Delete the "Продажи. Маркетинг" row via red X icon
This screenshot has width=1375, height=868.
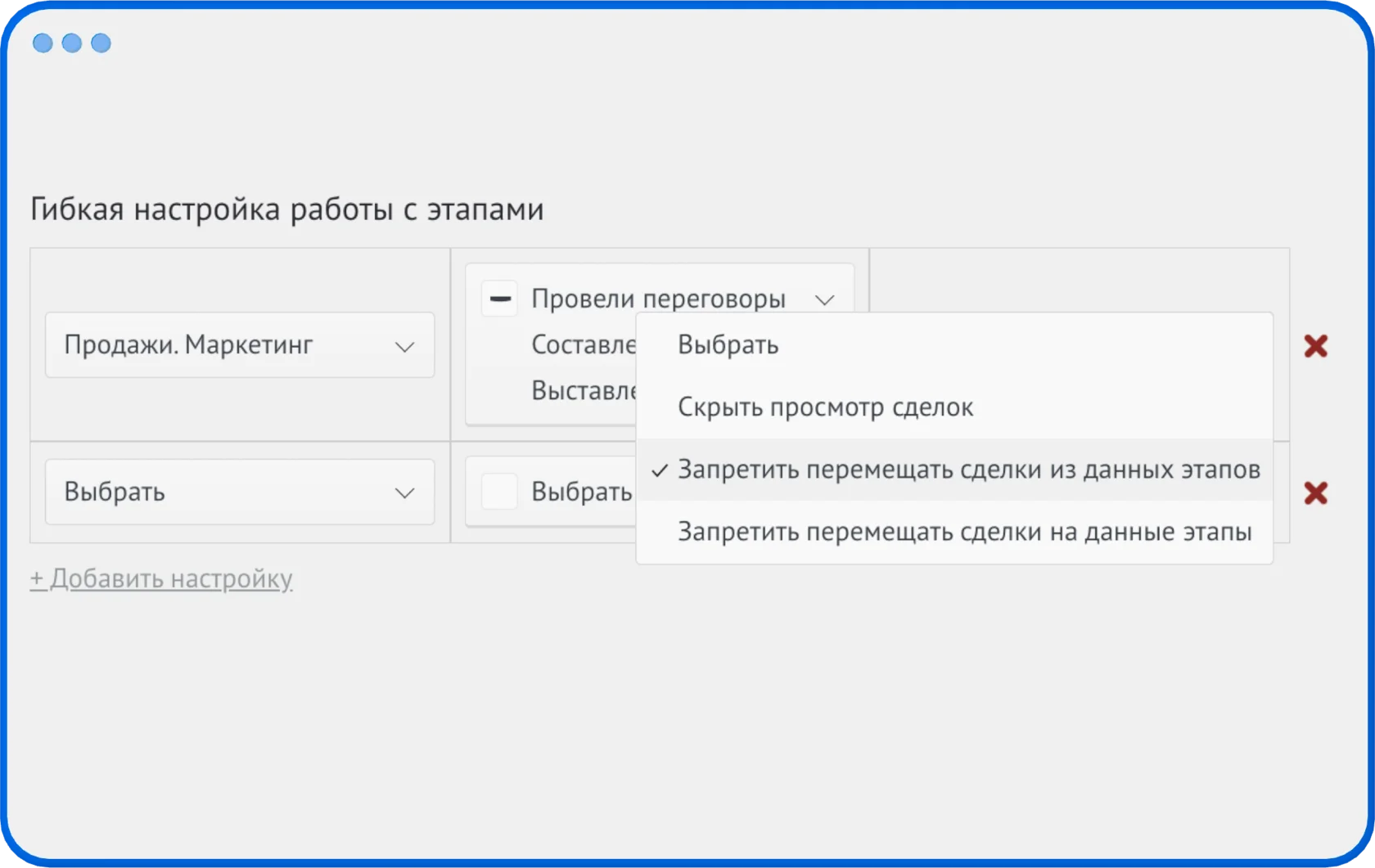1316,345
